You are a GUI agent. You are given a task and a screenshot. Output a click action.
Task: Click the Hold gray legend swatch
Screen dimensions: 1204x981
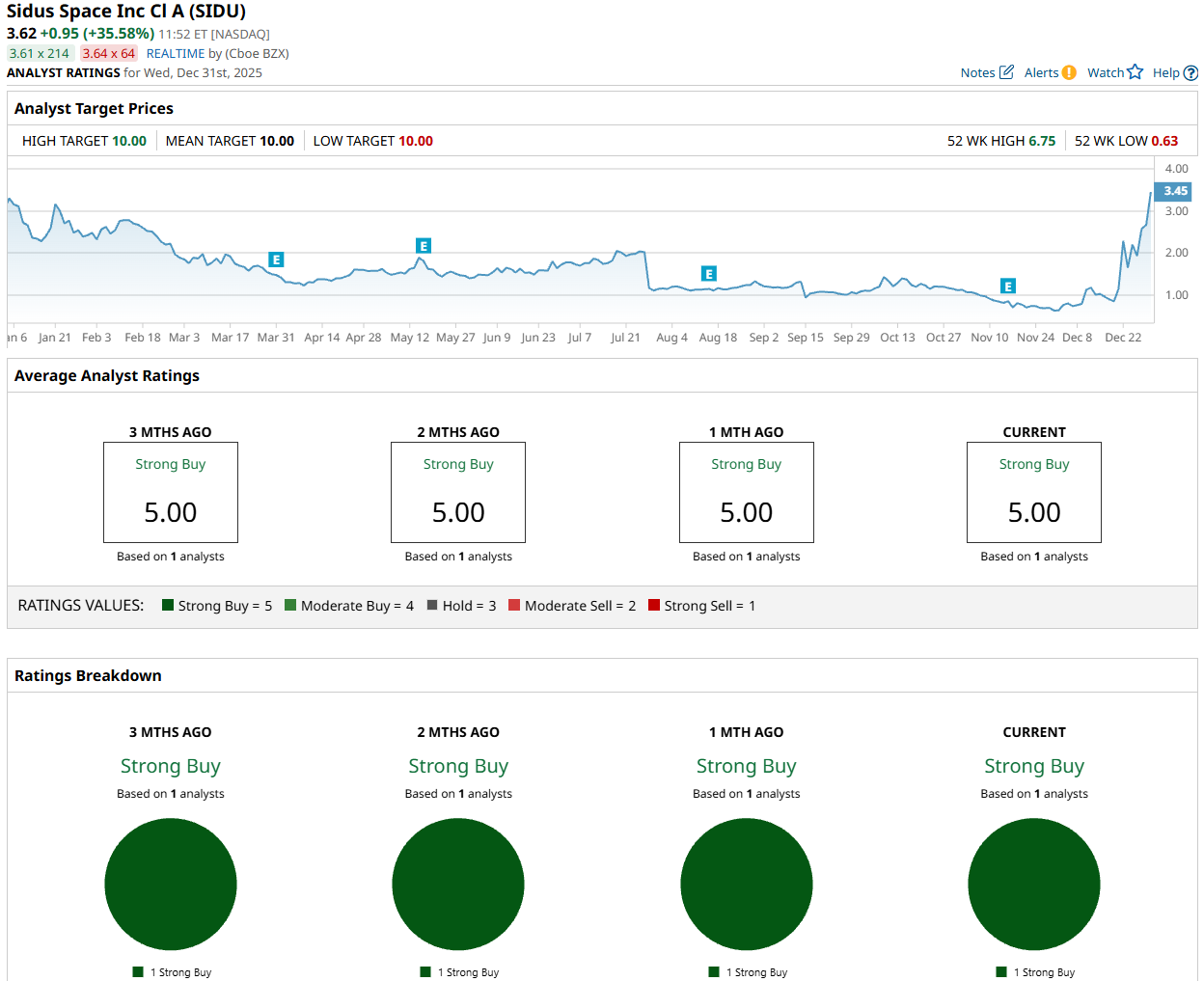click(433, 605)
